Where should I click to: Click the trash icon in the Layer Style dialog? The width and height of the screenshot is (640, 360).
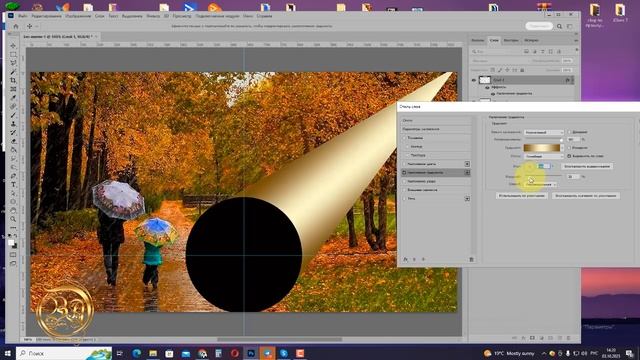tap(471, 260)
